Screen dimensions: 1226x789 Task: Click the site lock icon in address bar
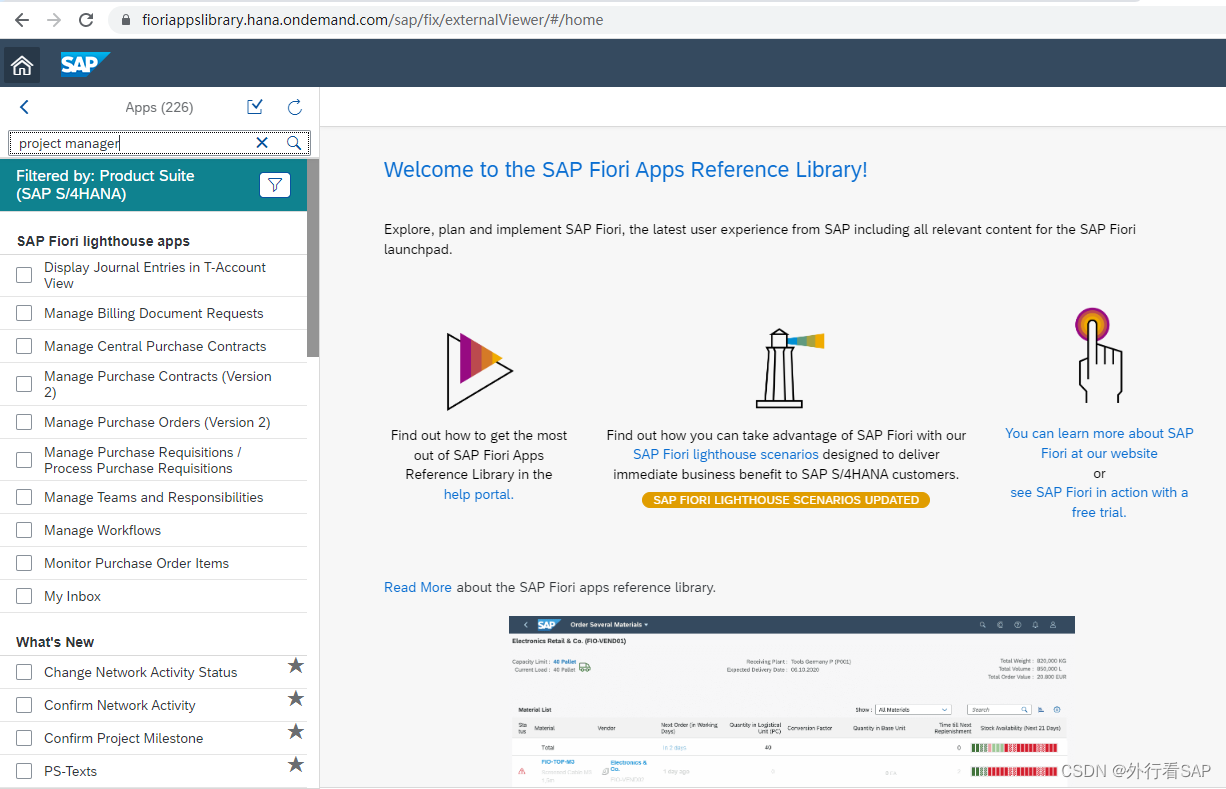125,20
